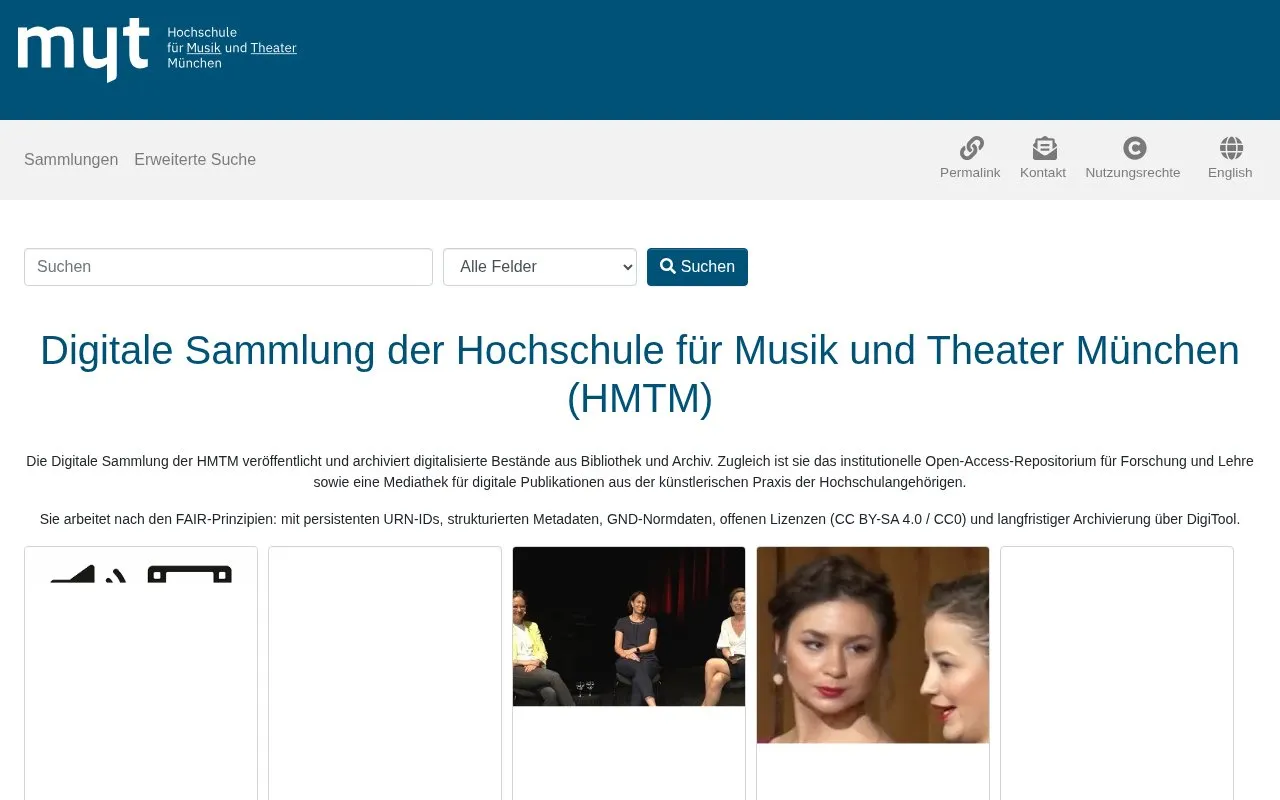
Task: Expand the Alle Felder dropdown
Action: [x=540, y=267]
